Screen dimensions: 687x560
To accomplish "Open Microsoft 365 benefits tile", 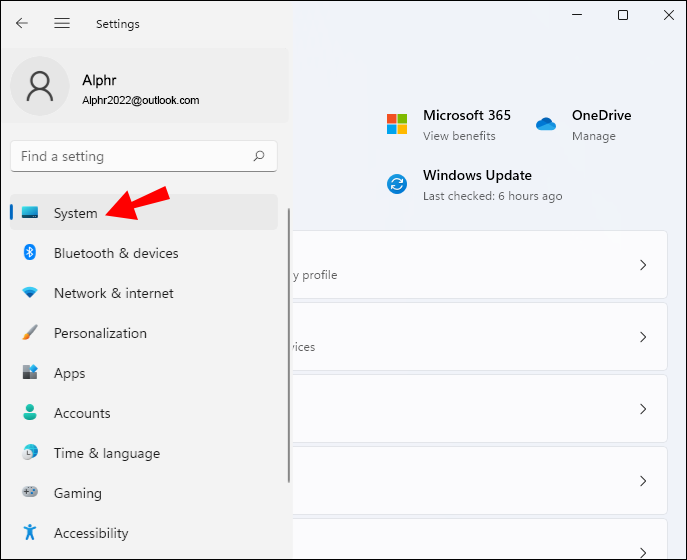I will pos(450,124).
